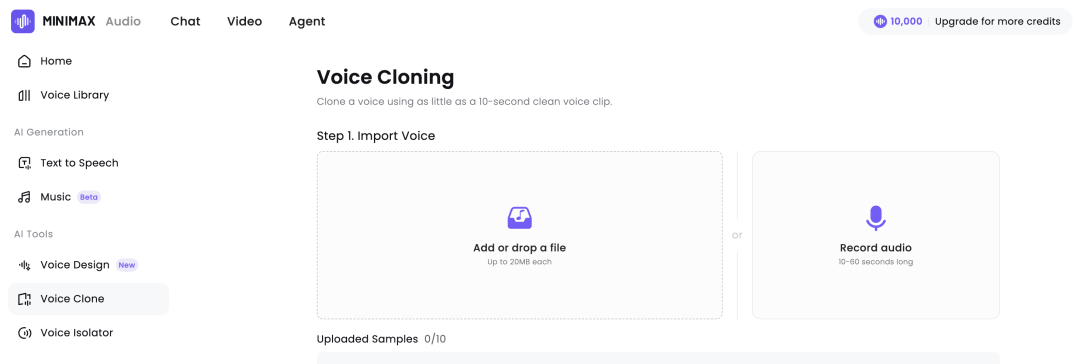Select the Voice Isolator icon

(24, 333)
